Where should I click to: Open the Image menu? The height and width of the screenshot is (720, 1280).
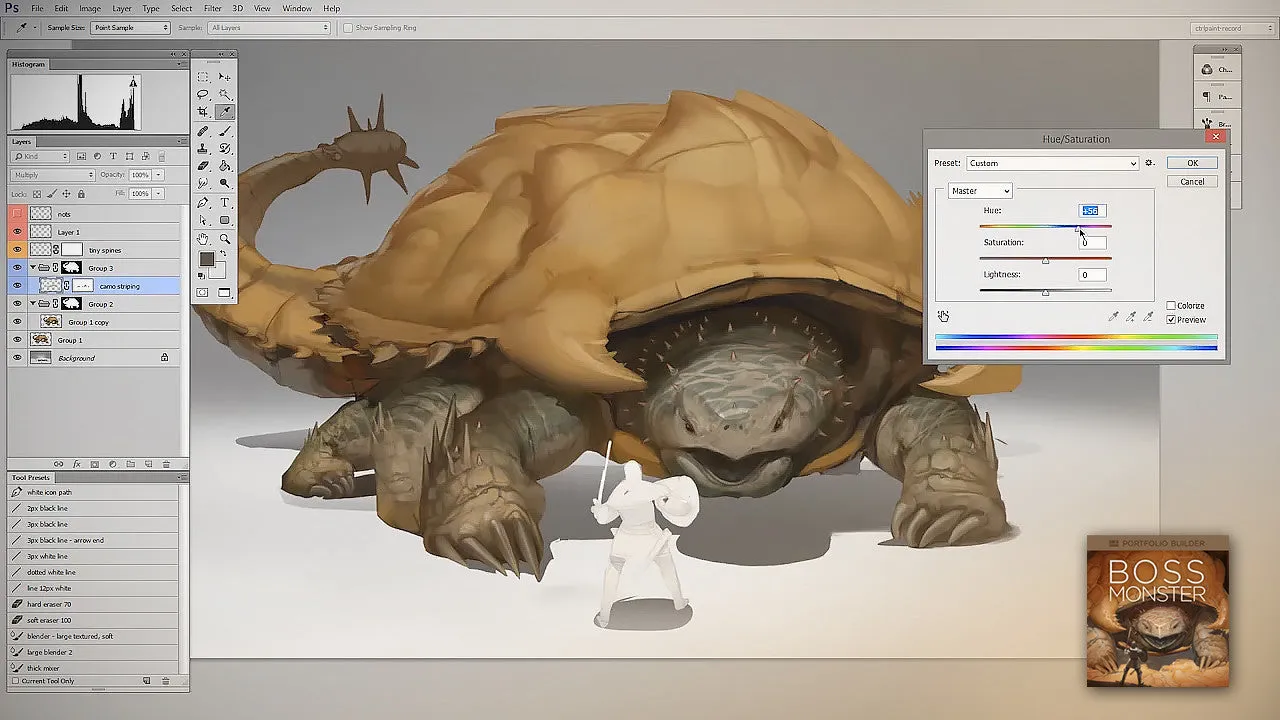90,8
